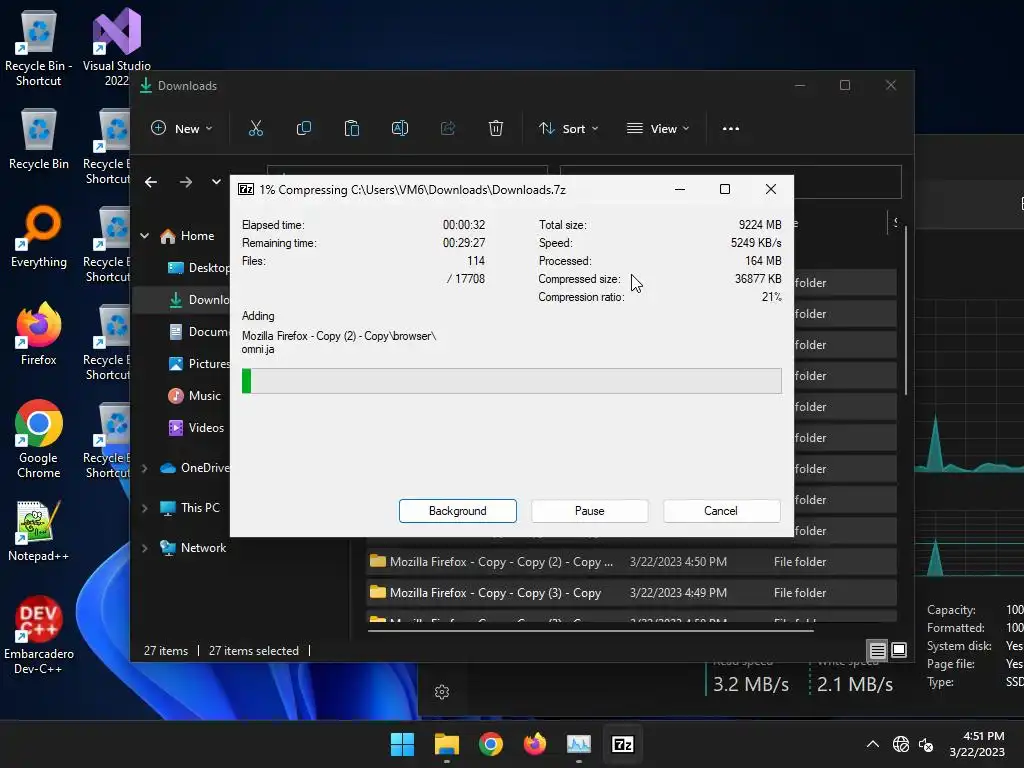Go forward with the Explorer forward arrow
The height and width of the screenshot is (768, 1024).
[186, 182]
